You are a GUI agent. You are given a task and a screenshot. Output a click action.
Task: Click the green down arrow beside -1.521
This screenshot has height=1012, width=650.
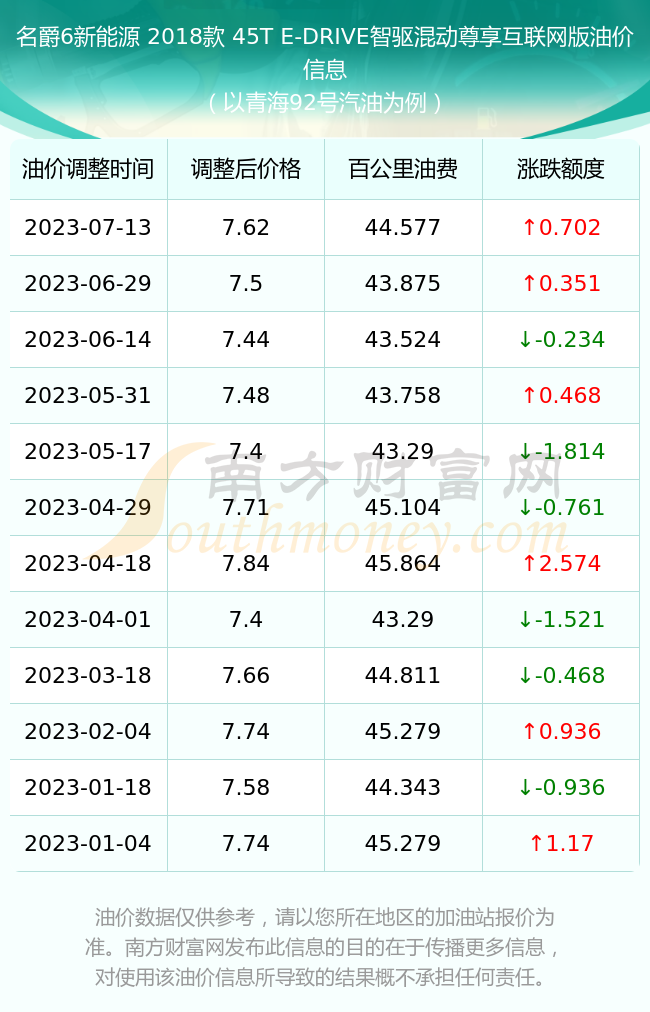pos(525,620)
